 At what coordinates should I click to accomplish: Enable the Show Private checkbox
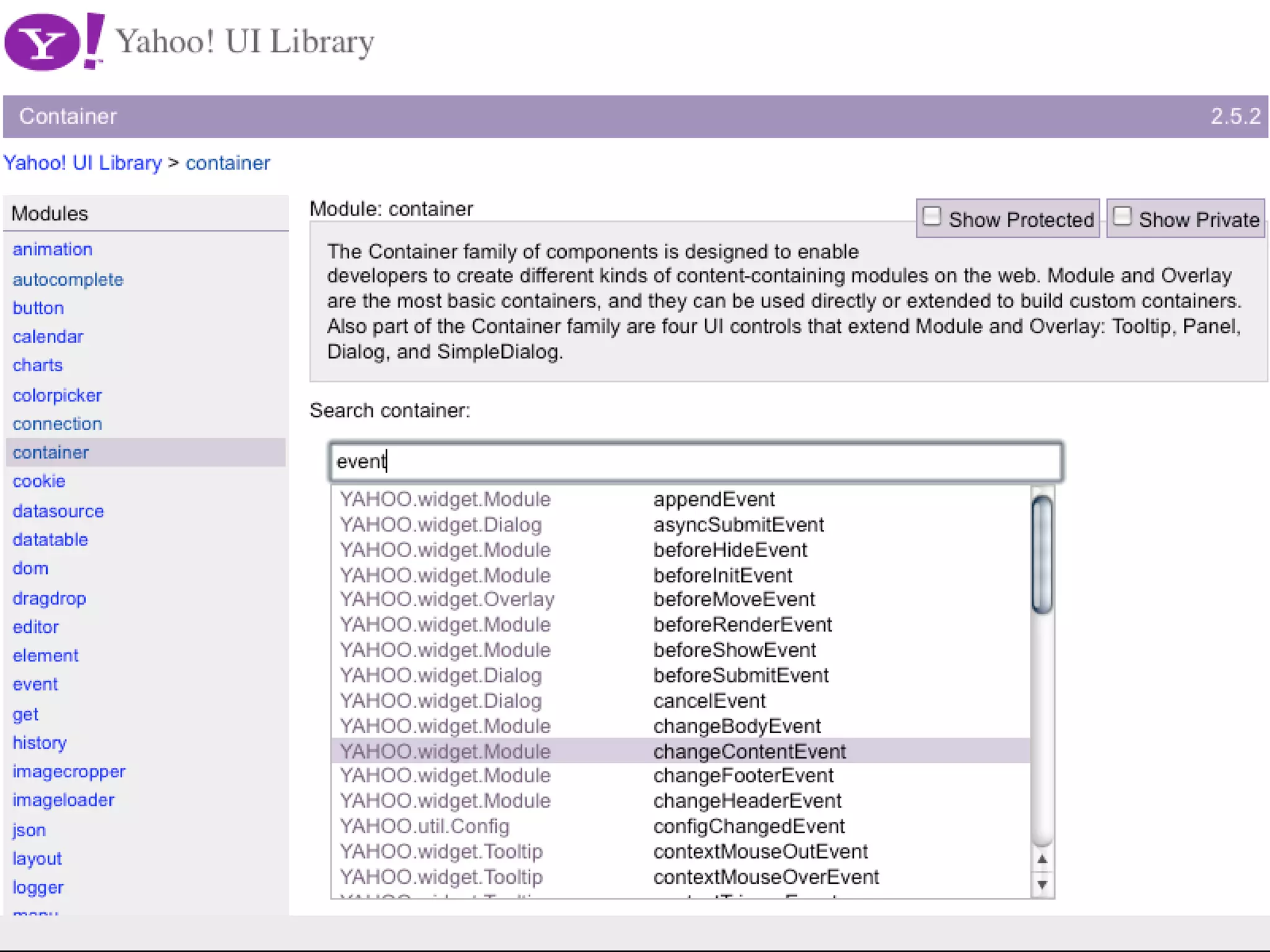coord(1122,217)
